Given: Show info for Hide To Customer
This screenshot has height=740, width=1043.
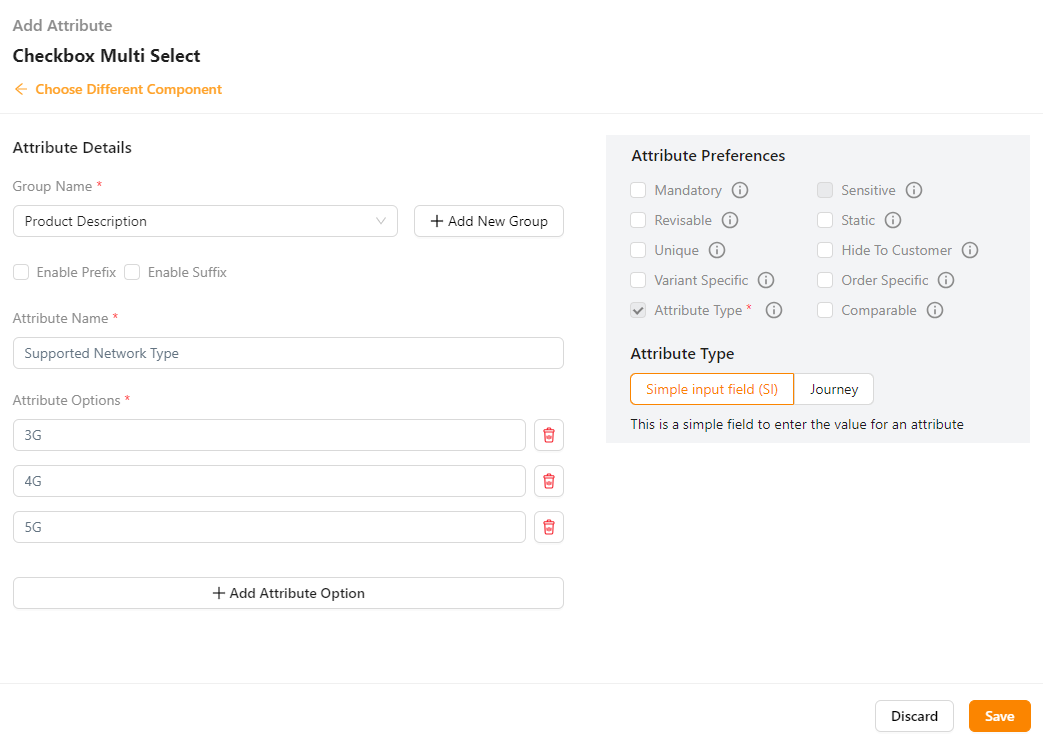Looking at the screenshot, I should pyautogui.click(x=969, y=250).
